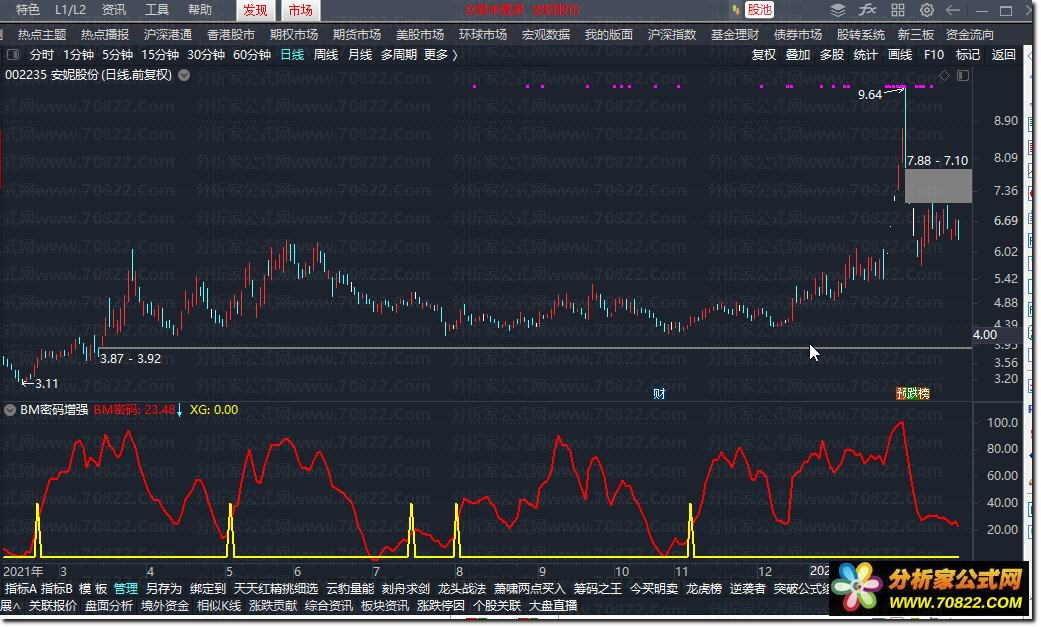Open the 美股市场 section

point(420,35)
